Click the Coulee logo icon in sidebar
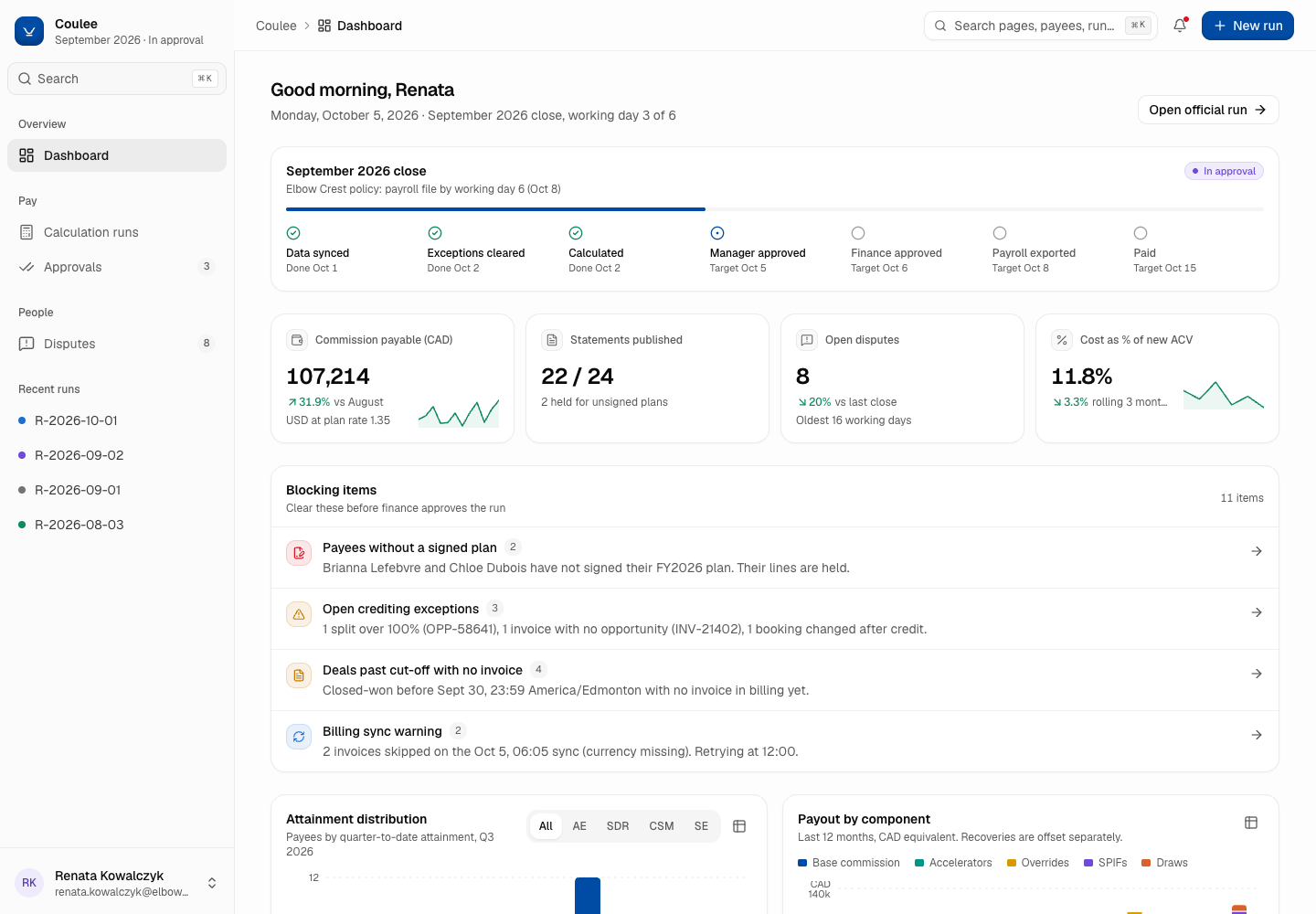The width and height of the screenshot is (1316, 914). (x=29, y=31)
